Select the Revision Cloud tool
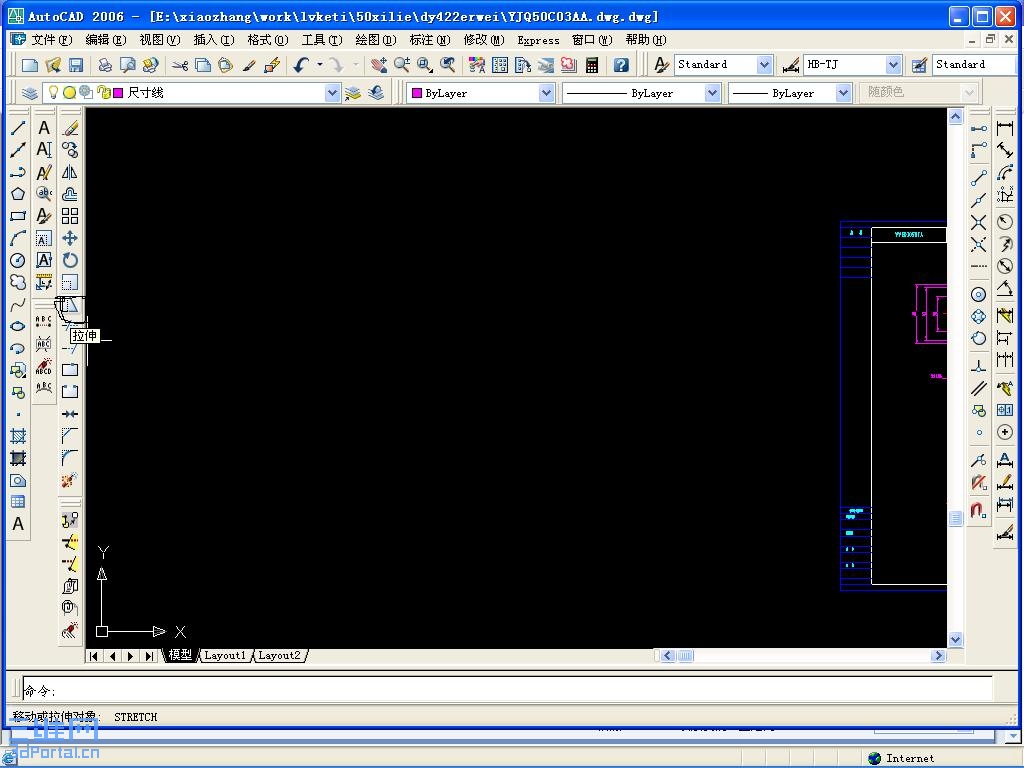Screen dimensions: 1024x768 click(18, 282)
